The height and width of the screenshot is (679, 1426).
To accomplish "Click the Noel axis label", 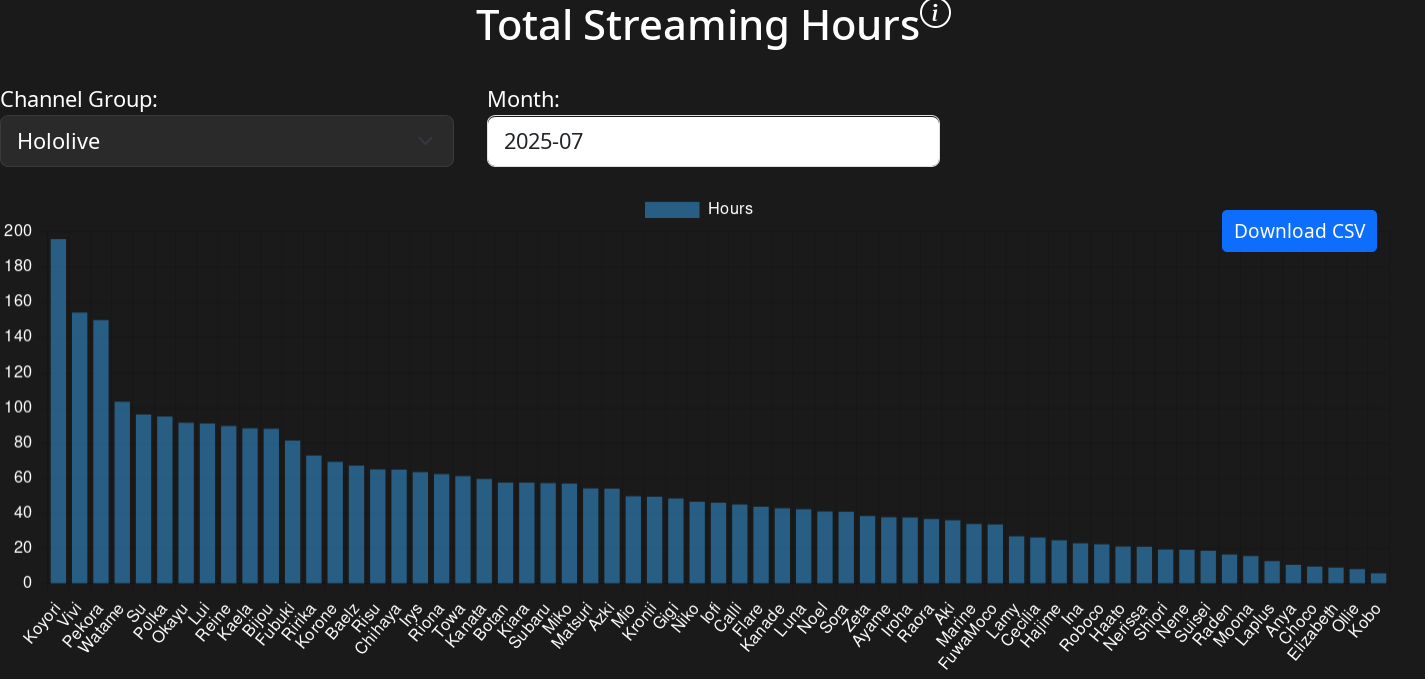I will tap(813, 617).
